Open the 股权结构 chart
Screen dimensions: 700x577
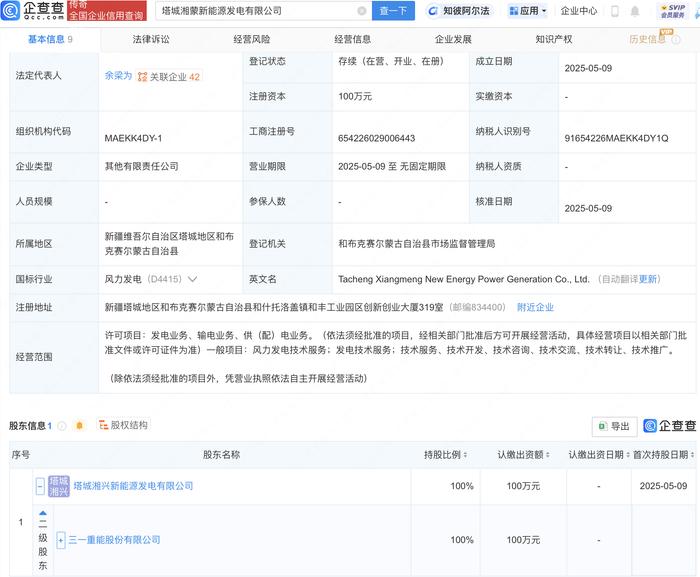tap(124, 425)
